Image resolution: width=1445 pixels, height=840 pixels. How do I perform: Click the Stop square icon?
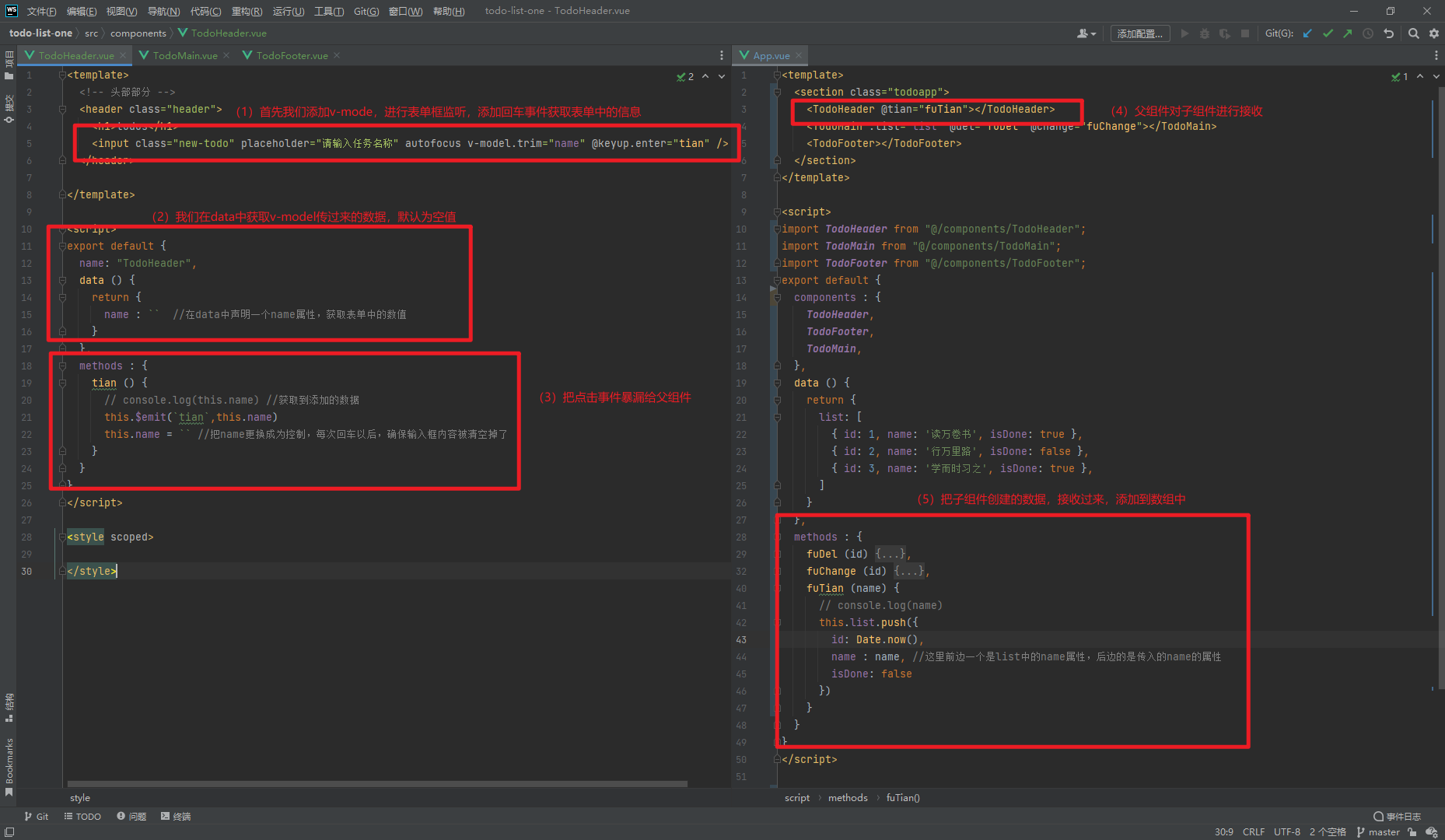click(1245, 33)
